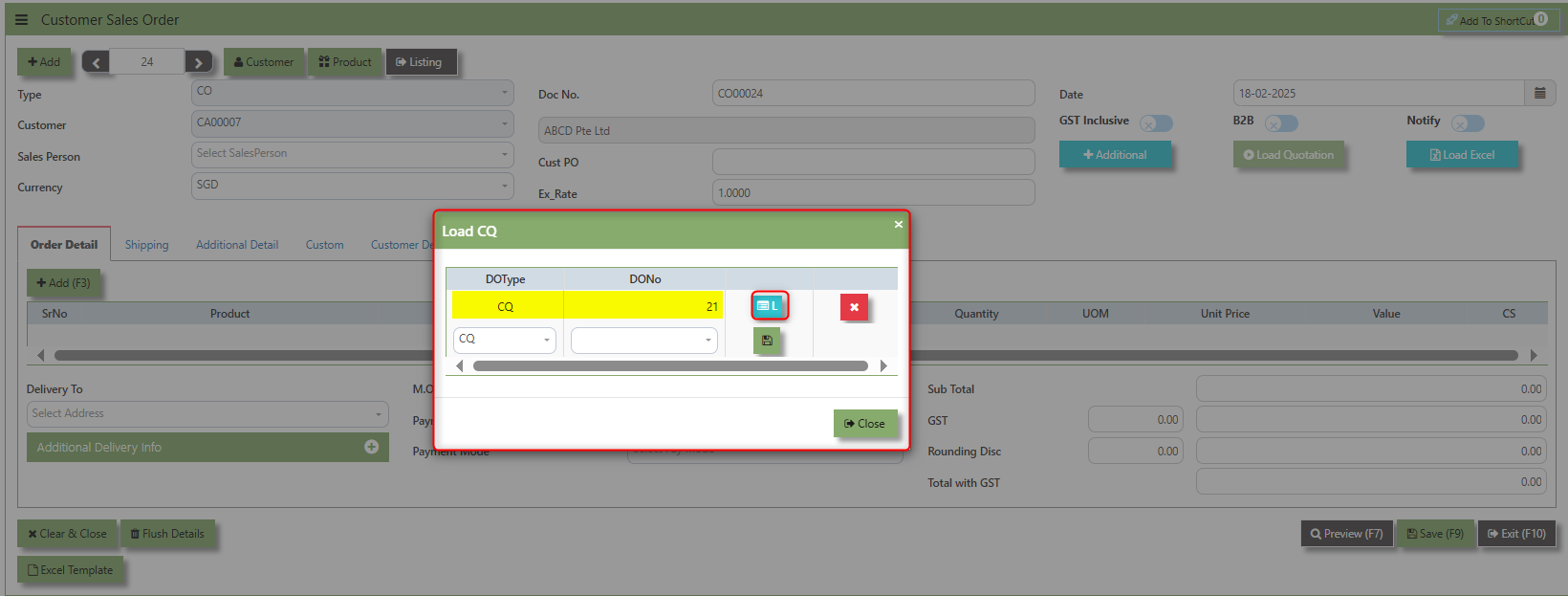This screenshot has height=596, width=1568.
Task: Close the Load CQ dialog with X
Action: point(898,224)
